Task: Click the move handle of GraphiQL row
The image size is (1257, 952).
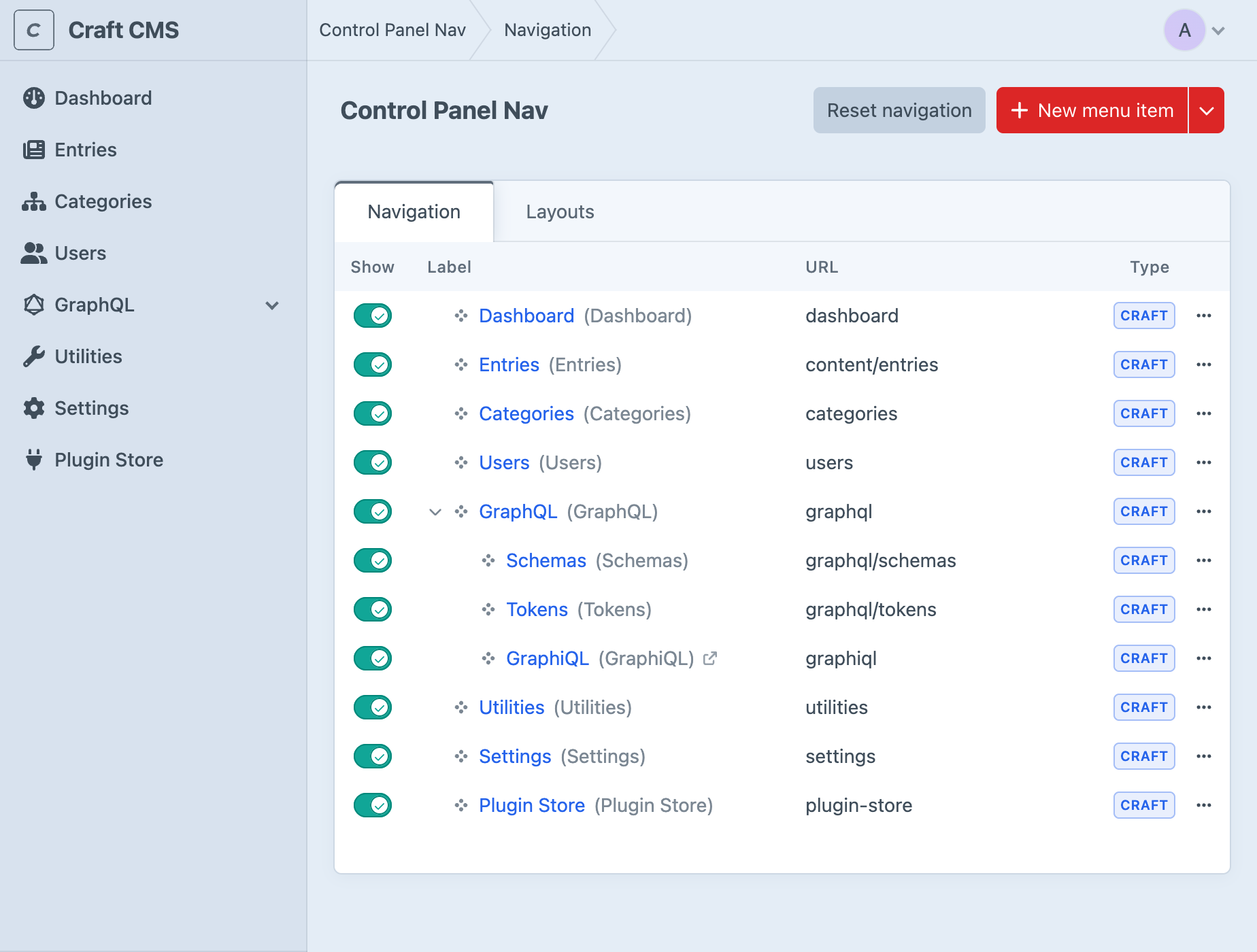Action: coord(488,658)
